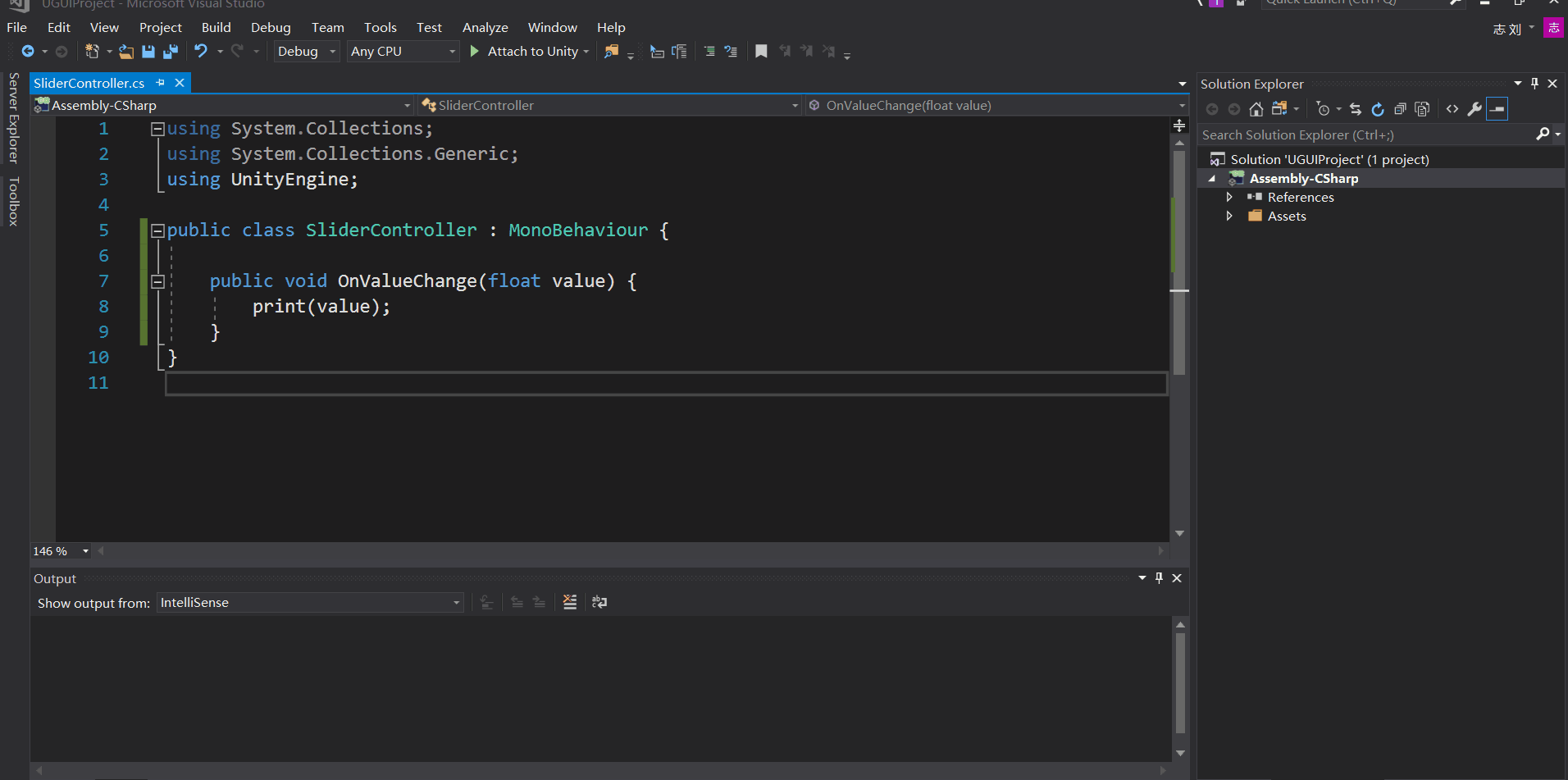Screen dimensions: 1568x780
Task: Undo the last edit
Action: 201,52
